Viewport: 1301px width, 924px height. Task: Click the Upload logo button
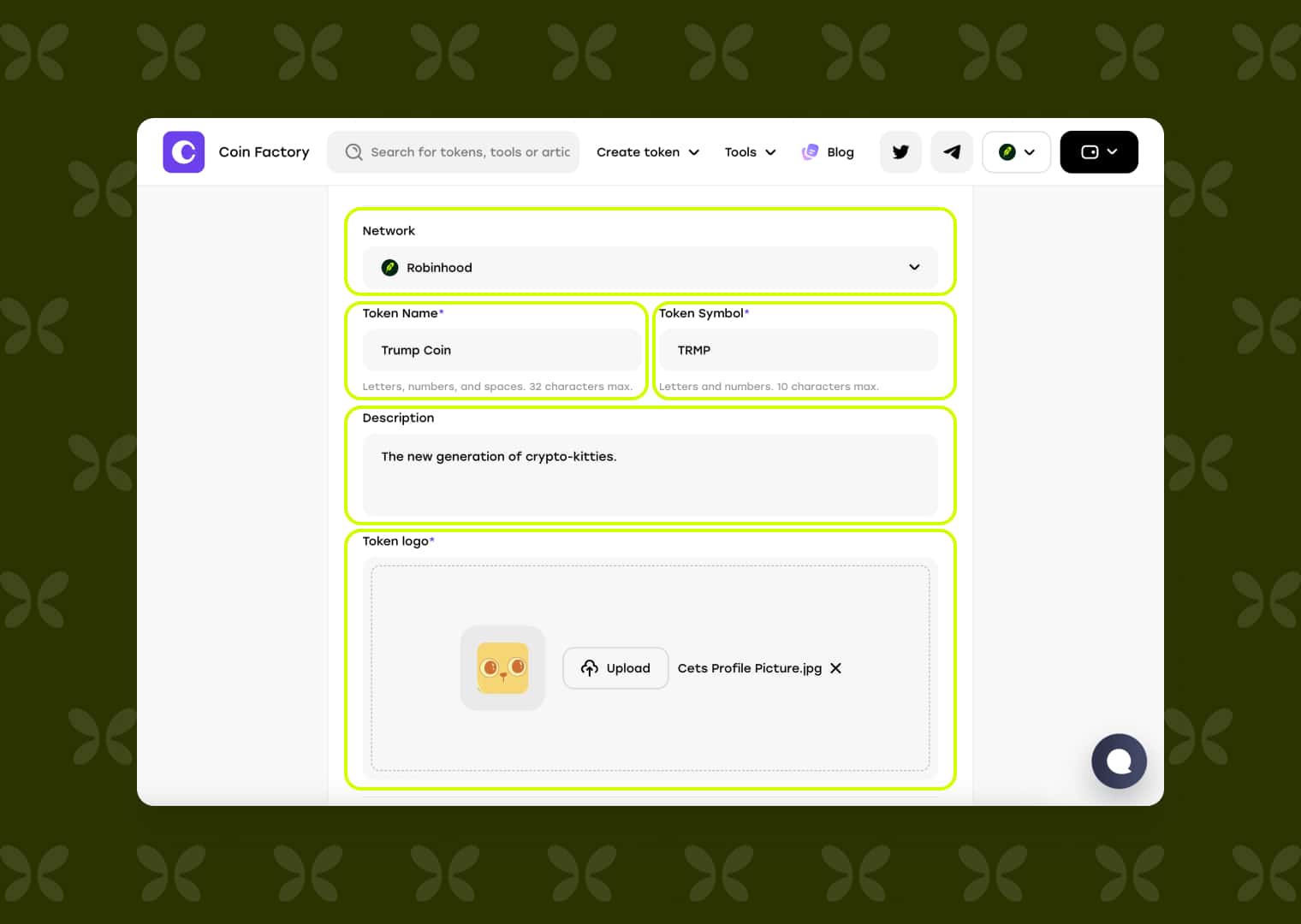click(x=615, y=668)
